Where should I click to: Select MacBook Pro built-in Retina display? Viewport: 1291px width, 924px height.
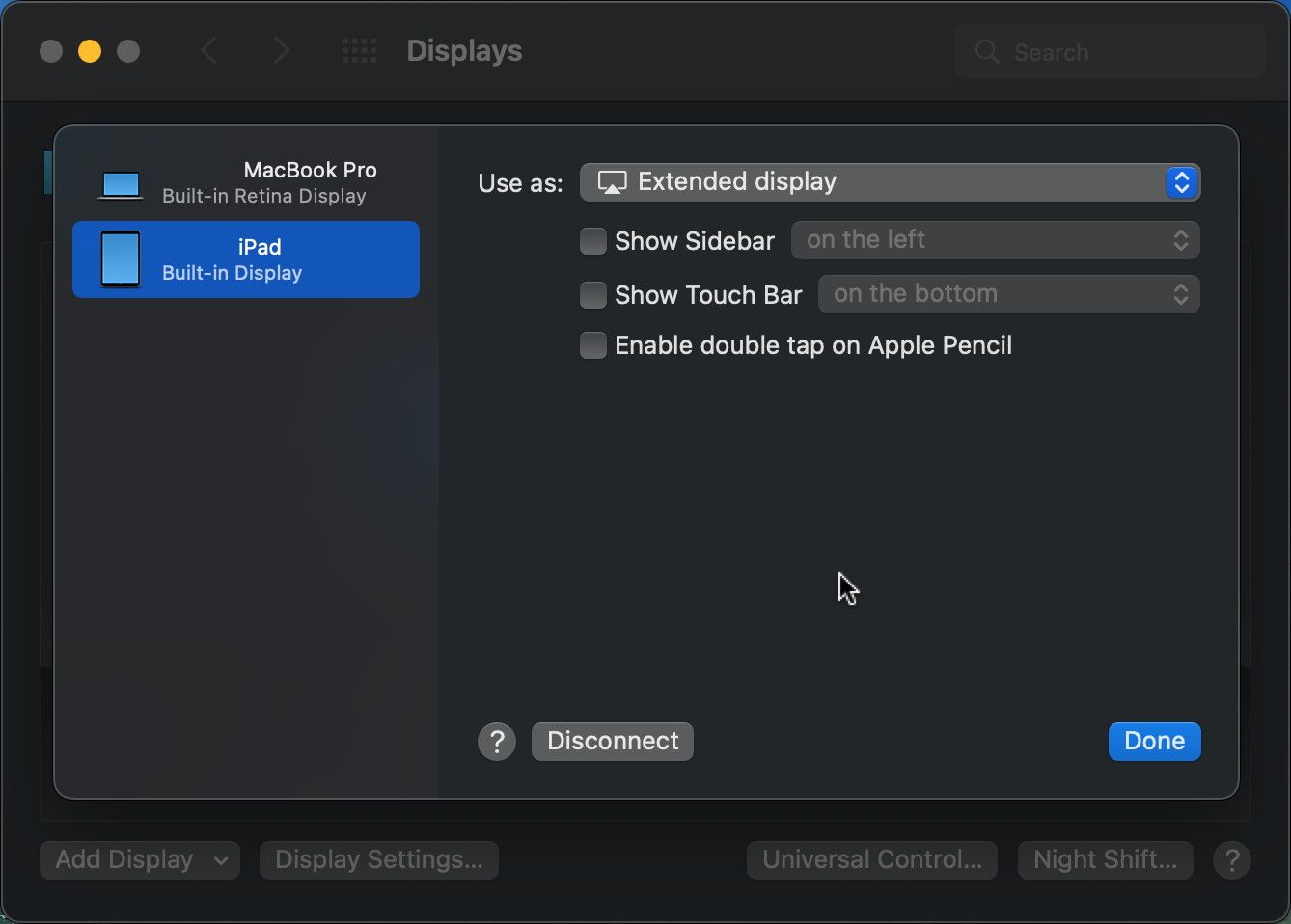(245, 182)
